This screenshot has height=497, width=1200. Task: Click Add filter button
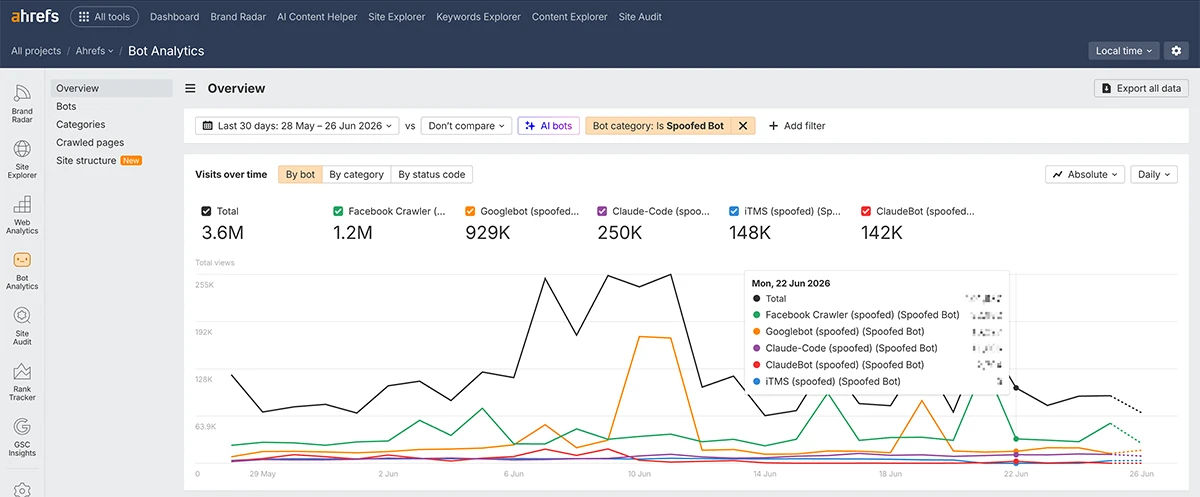(x=797, y=126)
